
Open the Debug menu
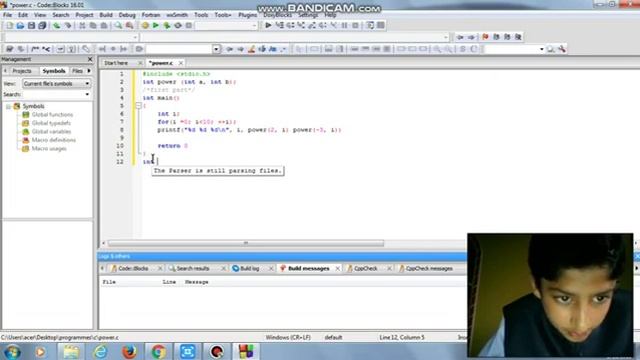[x=127, y=15]
